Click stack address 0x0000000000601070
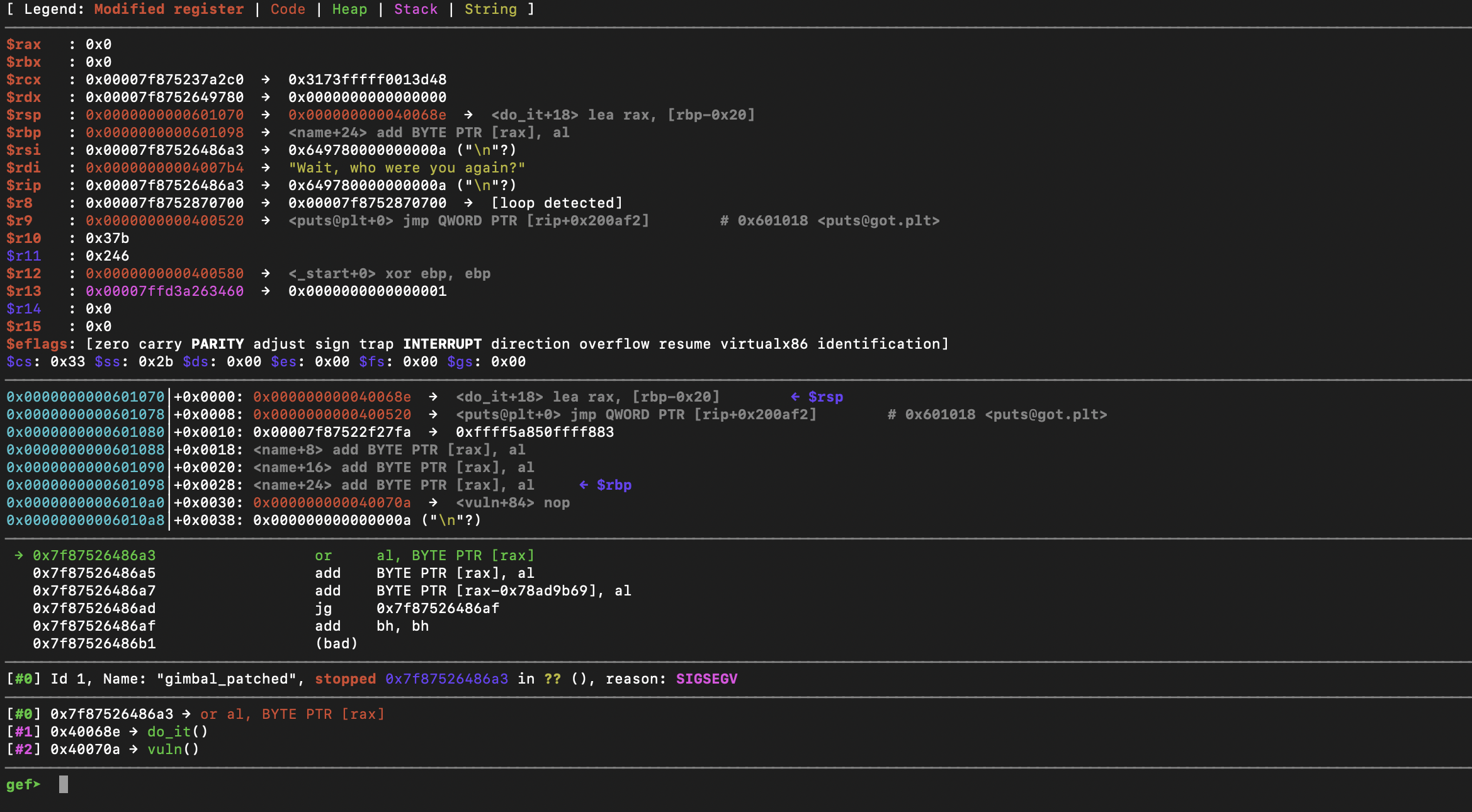The height and width of the screenshot is (812, 1472). coord(86,397)
